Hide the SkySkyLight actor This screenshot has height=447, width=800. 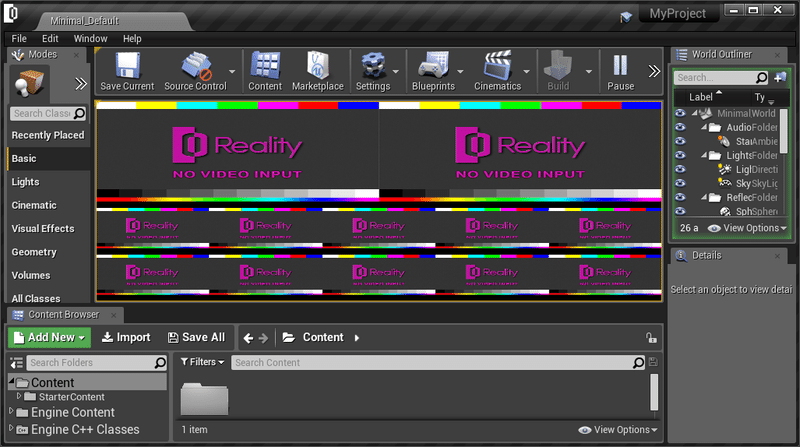click(x=680, y=183)
